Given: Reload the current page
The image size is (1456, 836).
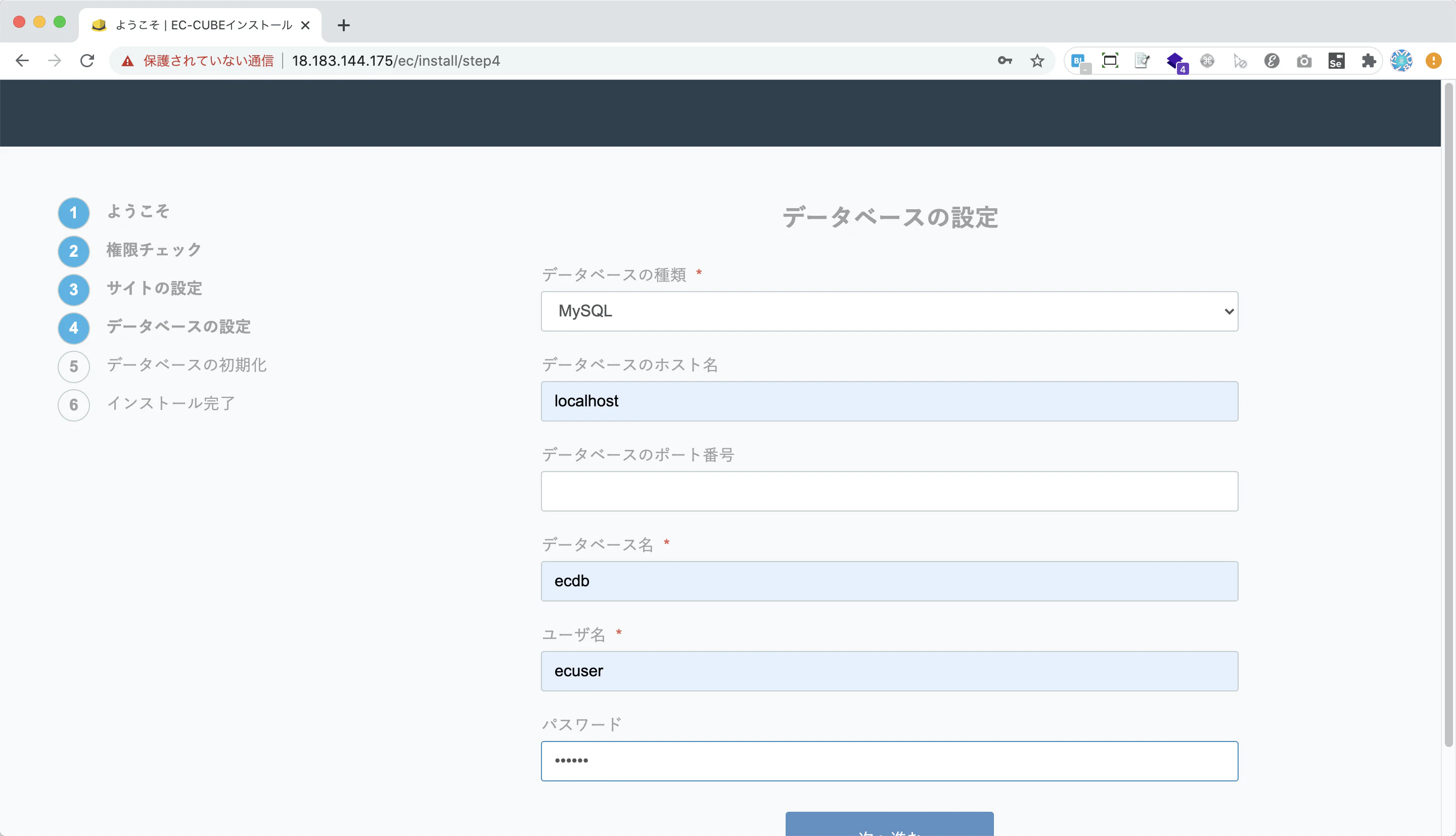Looking at the screenshot, I should 86,60.
